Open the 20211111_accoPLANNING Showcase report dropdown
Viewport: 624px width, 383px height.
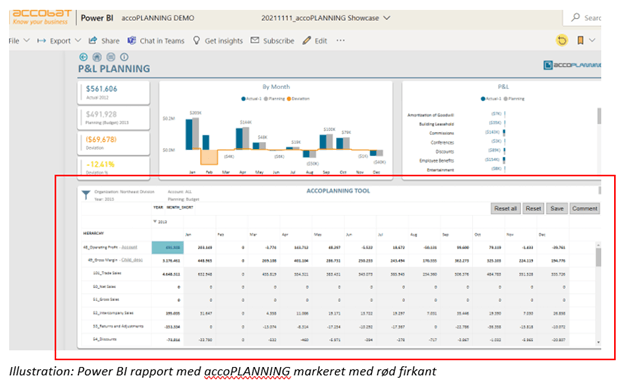click(x=326, y=18)
